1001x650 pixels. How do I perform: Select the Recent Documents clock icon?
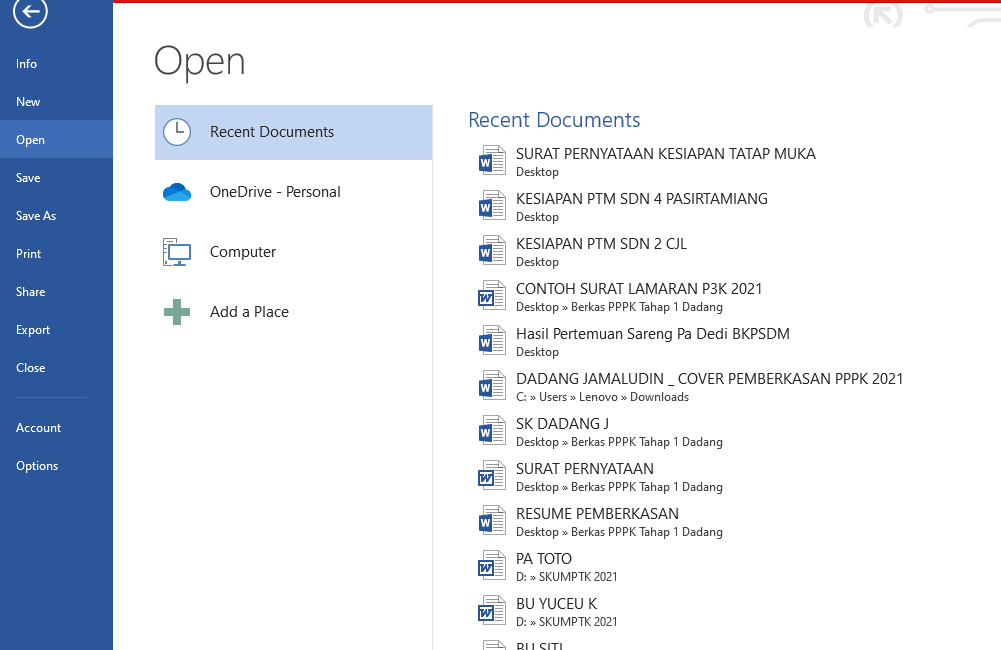point(177,132)
